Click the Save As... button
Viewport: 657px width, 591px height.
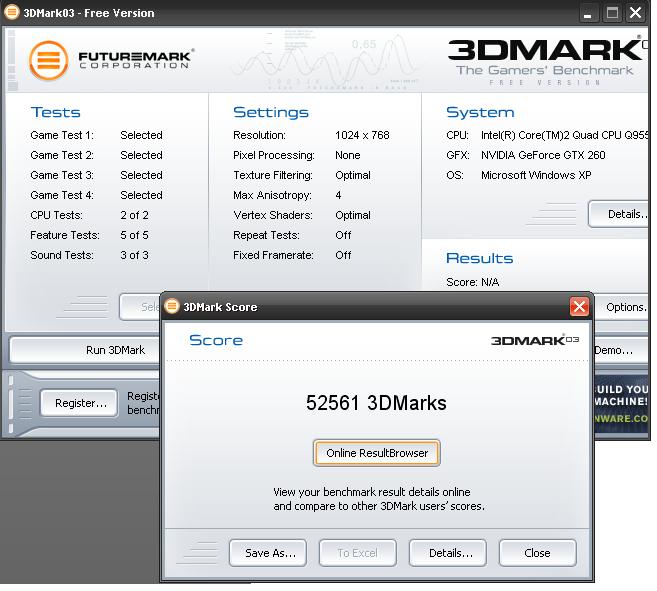(x=268, y=553)
